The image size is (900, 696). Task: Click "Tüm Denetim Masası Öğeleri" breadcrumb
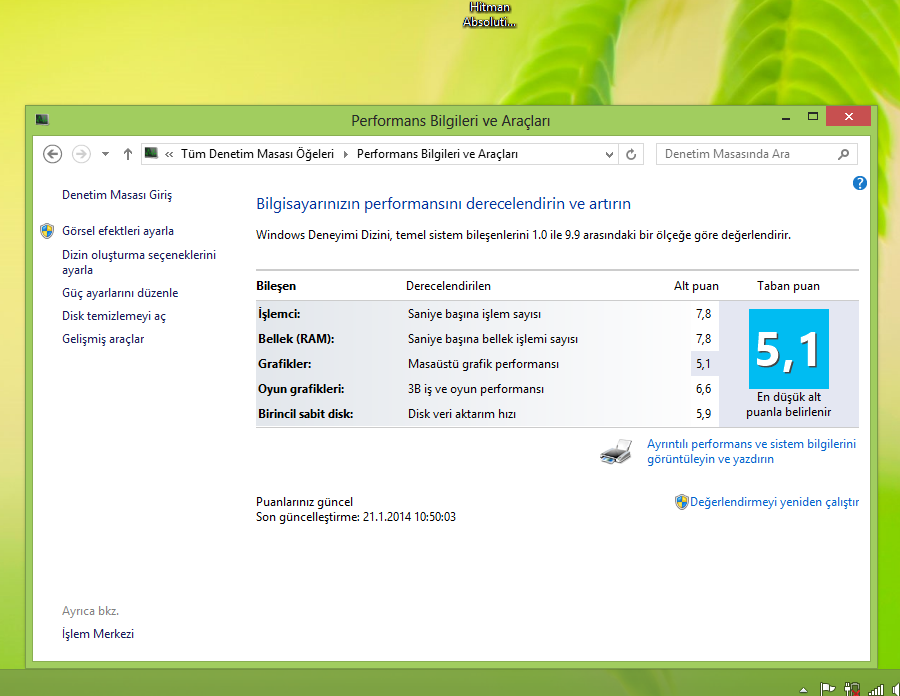click(x=257, y=154)
